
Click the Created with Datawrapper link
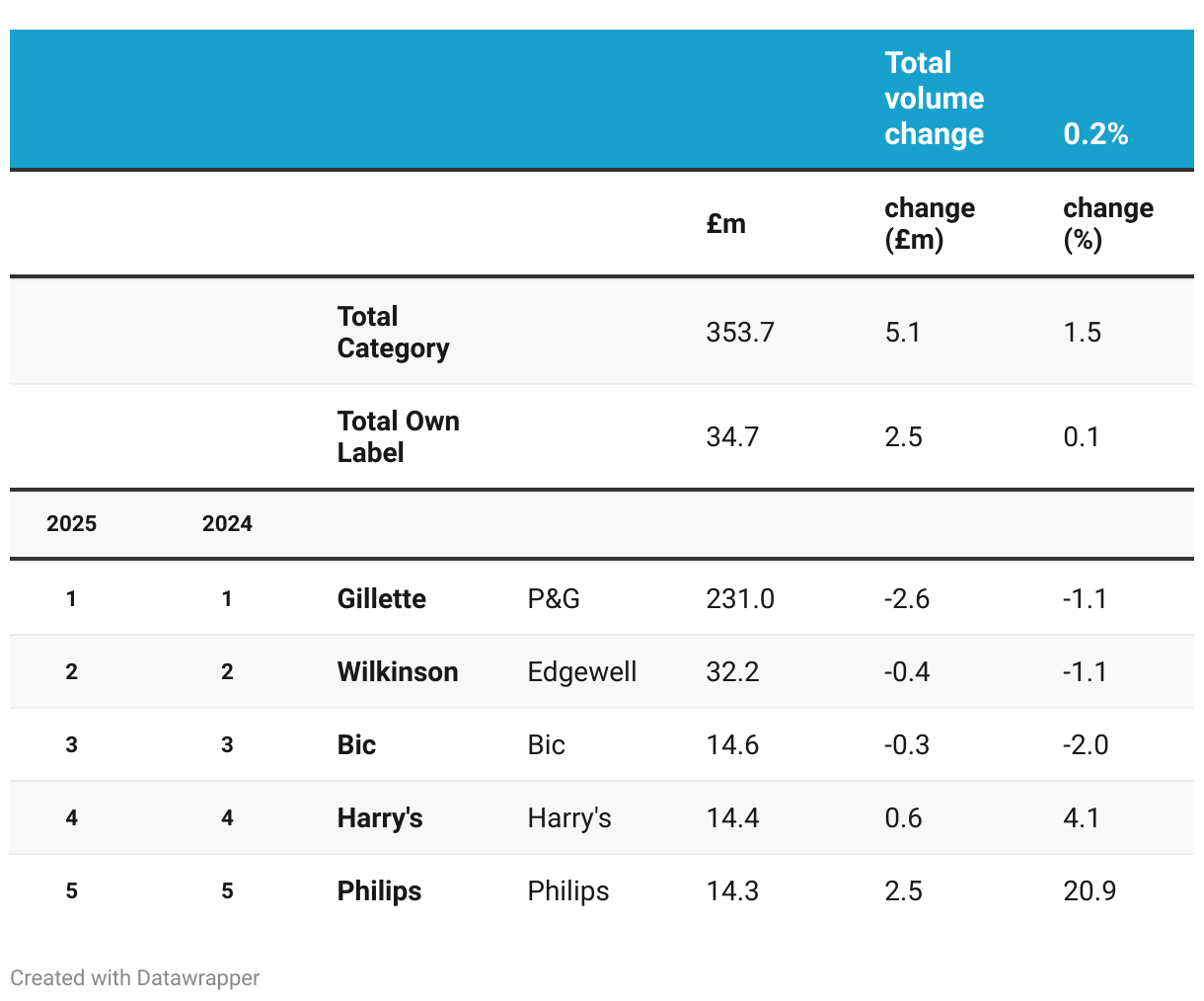tap(135, 978)
